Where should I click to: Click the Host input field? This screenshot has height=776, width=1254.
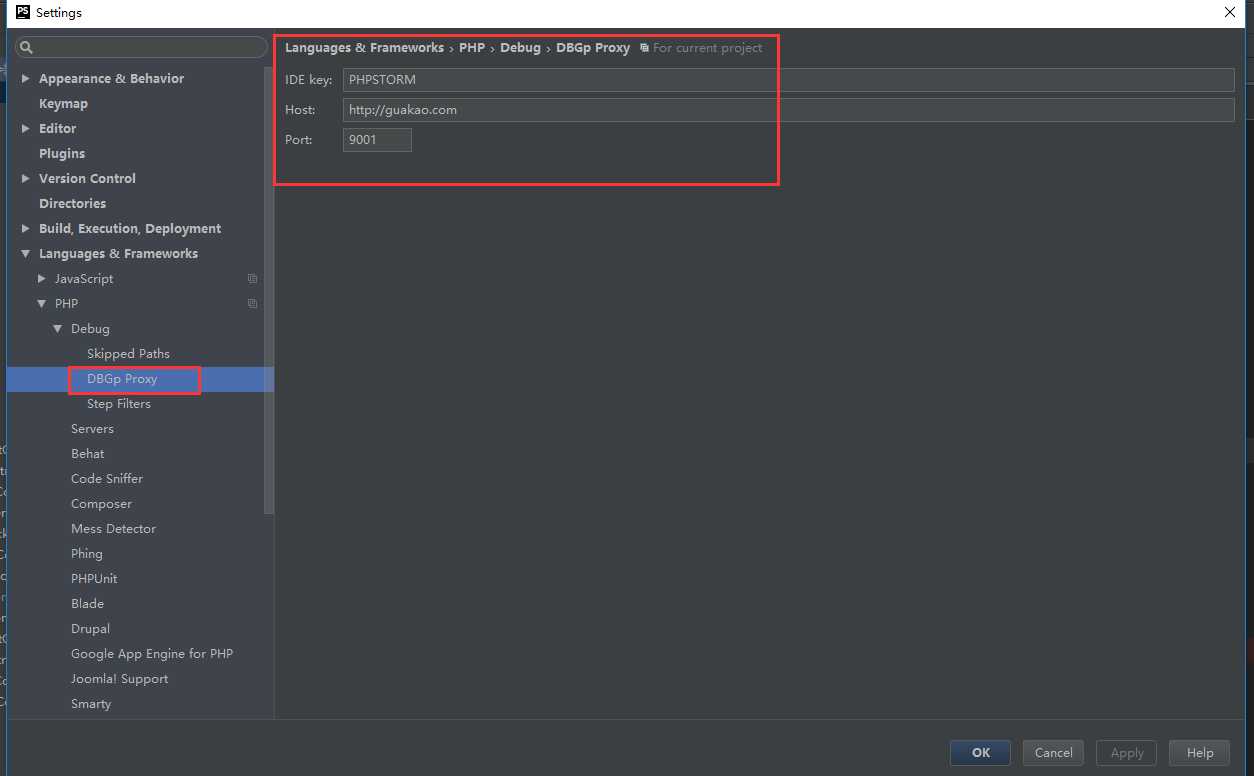pos(788,110)
